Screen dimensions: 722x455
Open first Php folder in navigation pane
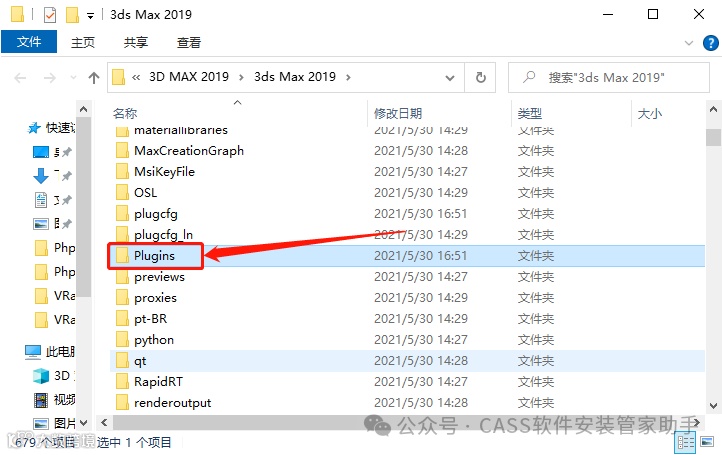click(55, 248)
